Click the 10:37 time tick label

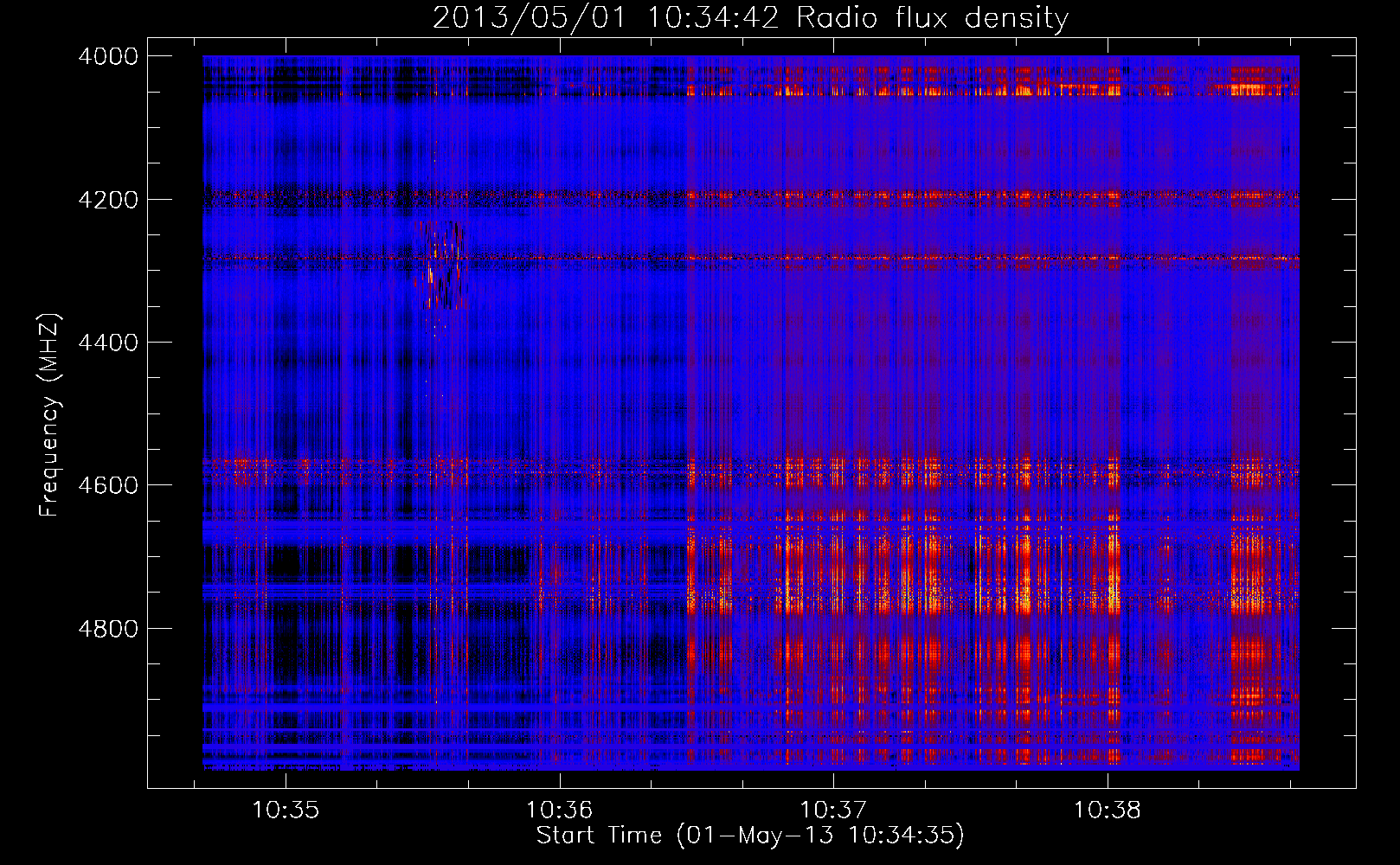833,810
